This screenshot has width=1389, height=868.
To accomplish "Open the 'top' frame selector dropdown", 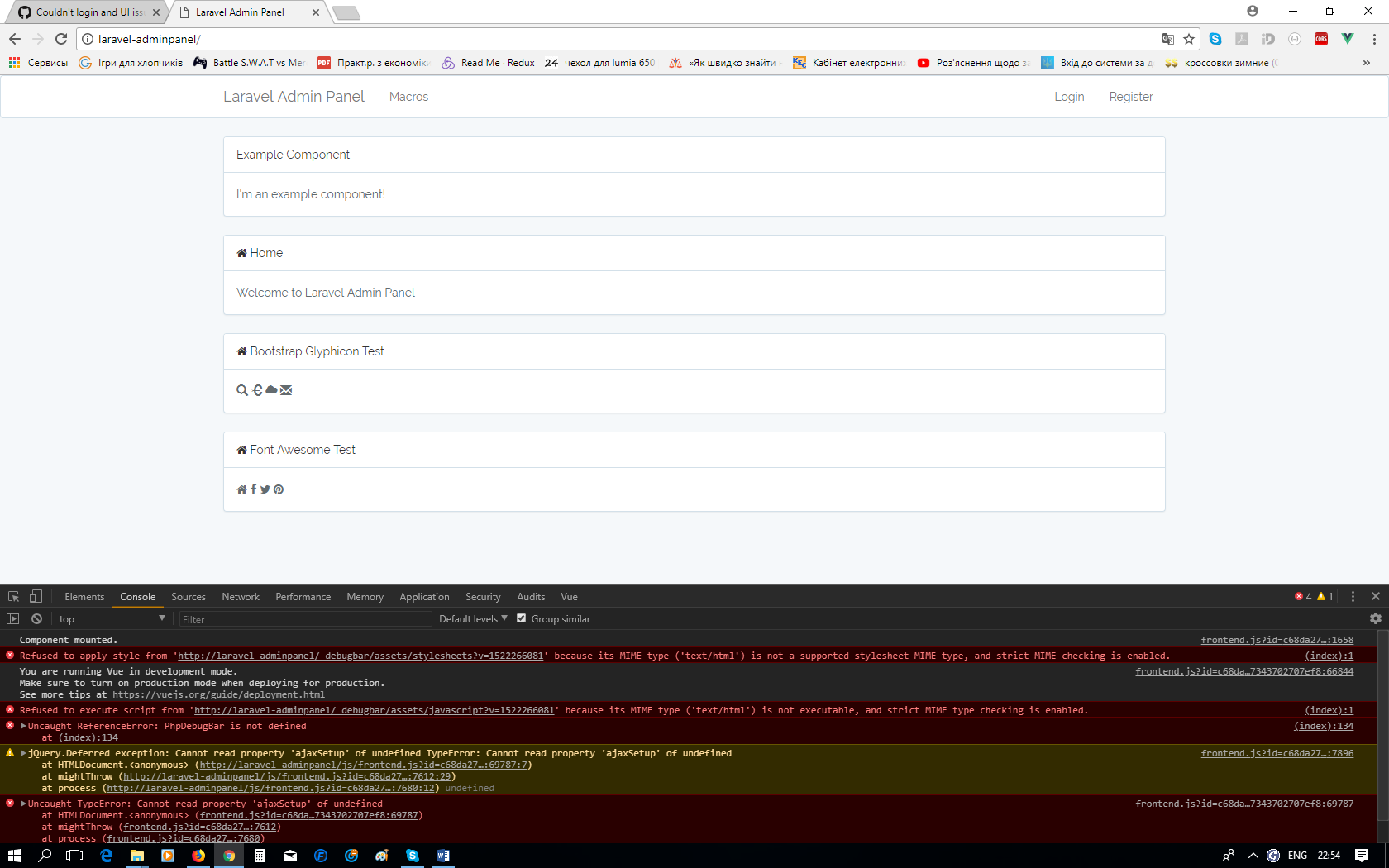I will point(112,618).
